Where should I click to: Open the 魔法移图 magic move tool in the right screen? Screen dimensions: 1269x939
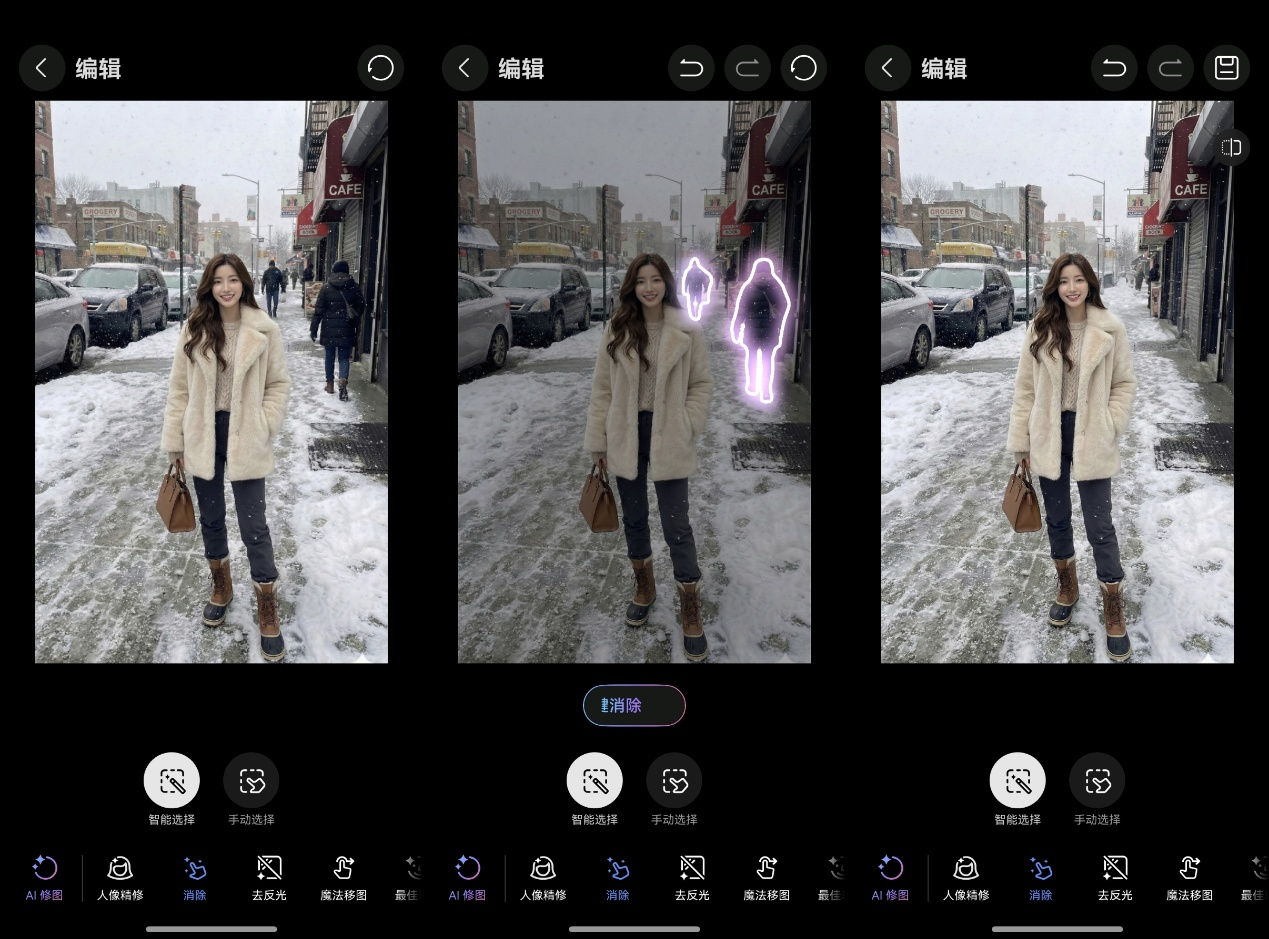pyautogui.click(x=1189, y=877)
